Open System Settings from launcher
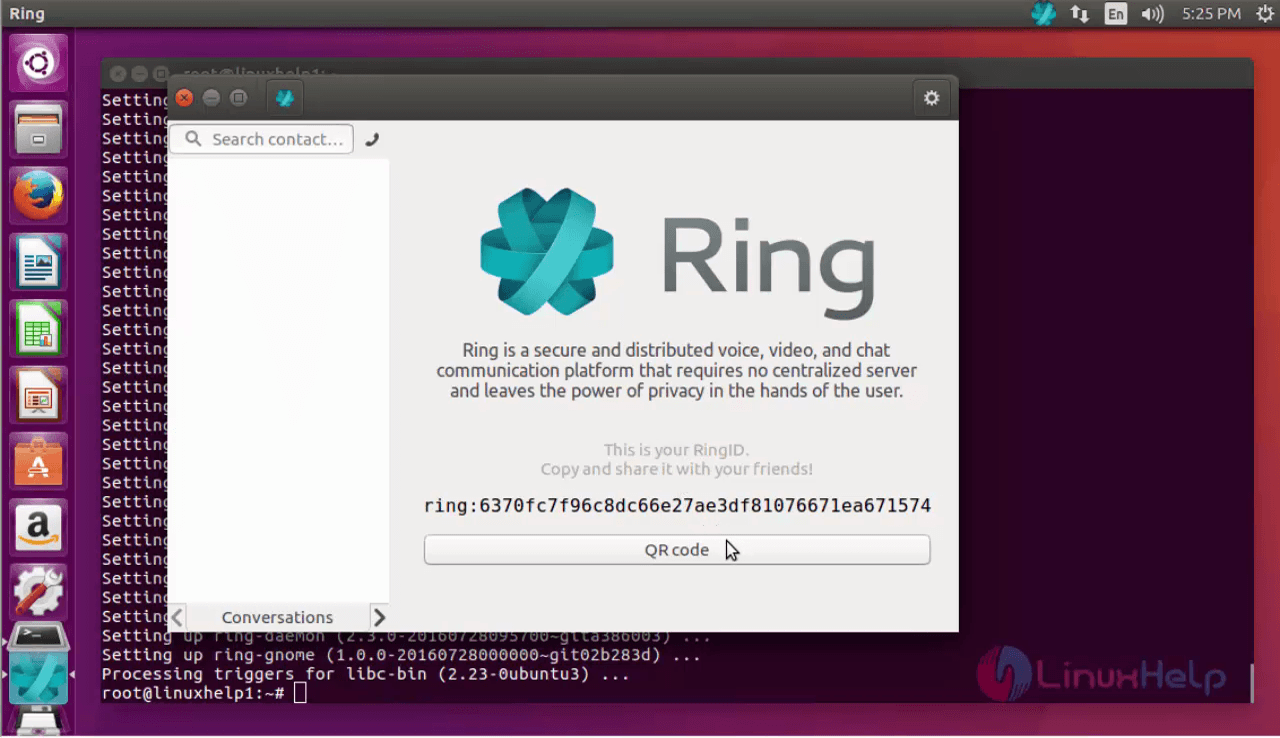1280x738 pixels. coord(38,594)
